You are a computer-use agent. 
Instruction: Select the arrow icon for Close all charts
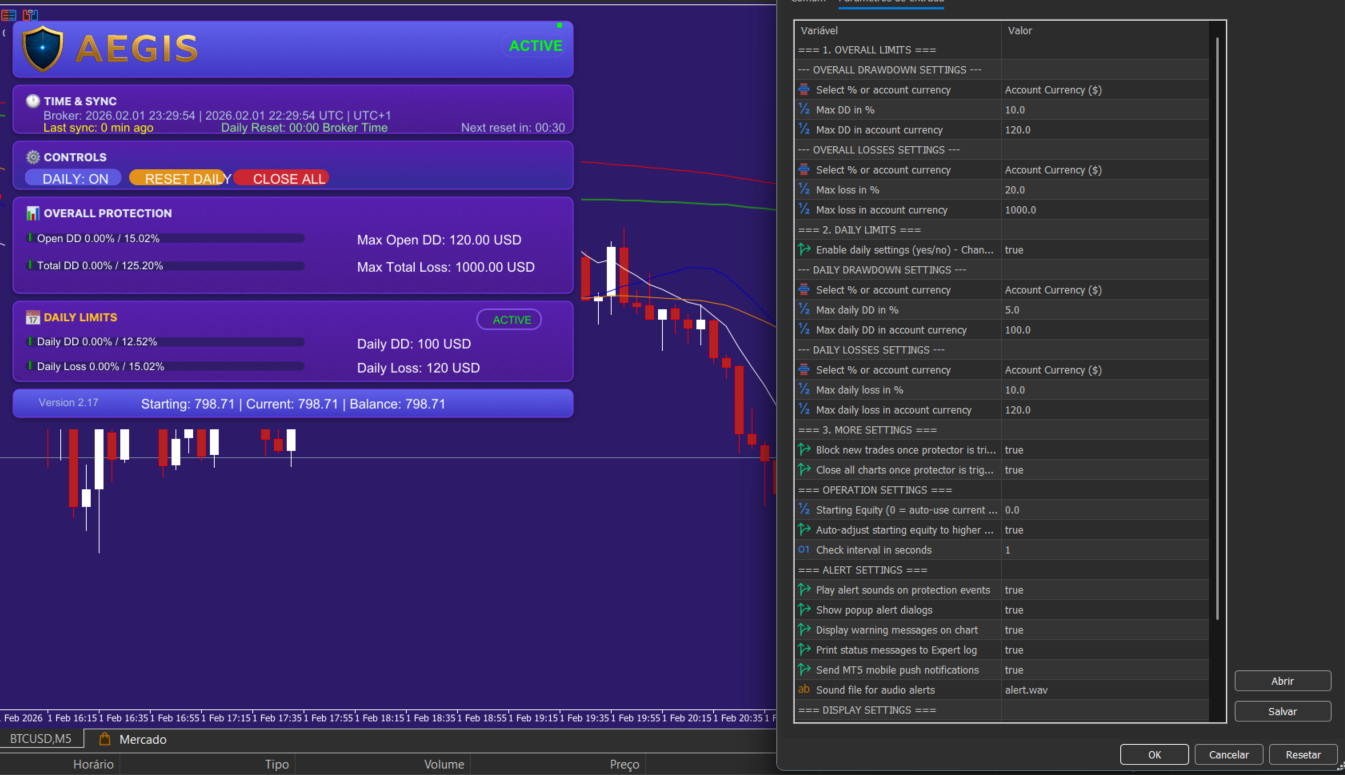804,470
